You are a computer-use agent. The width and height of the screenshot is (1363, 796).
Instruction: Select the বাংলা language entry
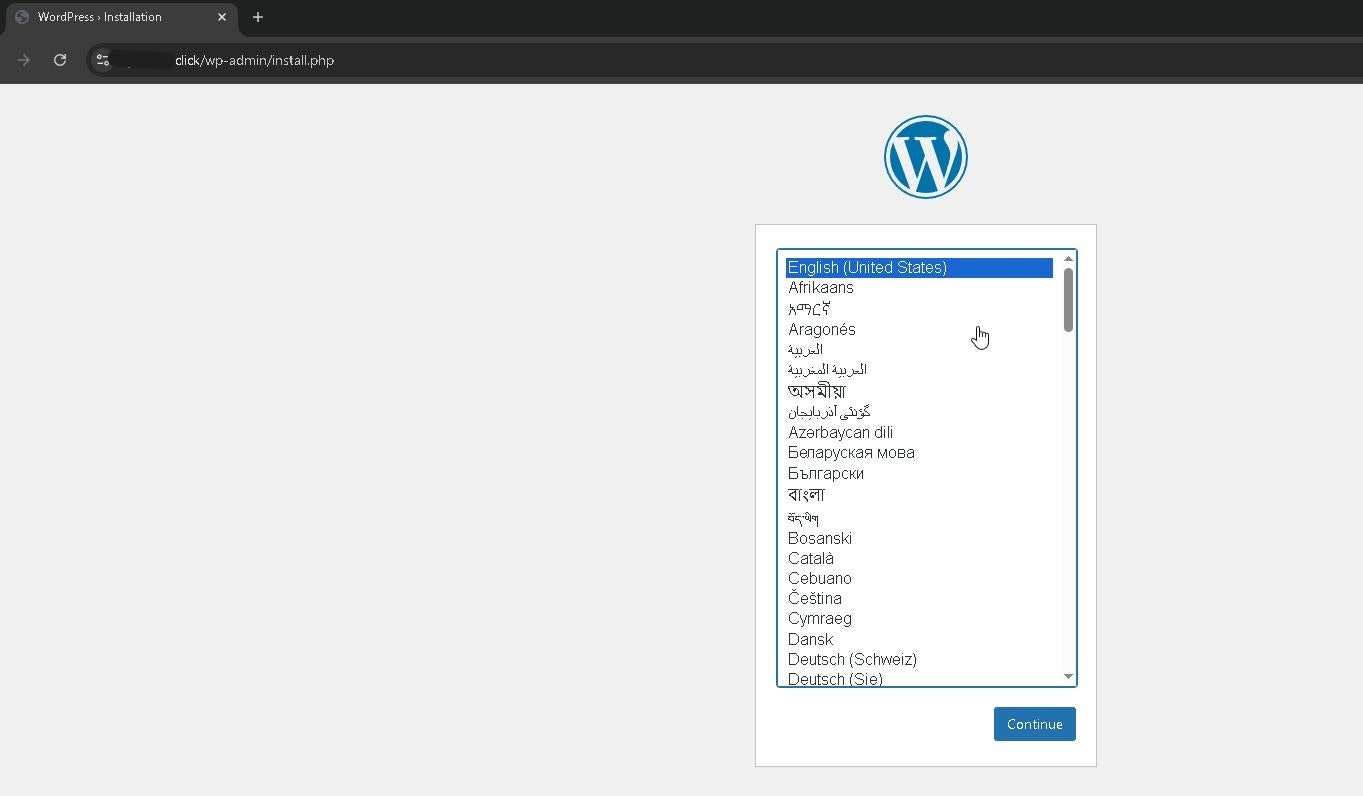pos(919,495)
